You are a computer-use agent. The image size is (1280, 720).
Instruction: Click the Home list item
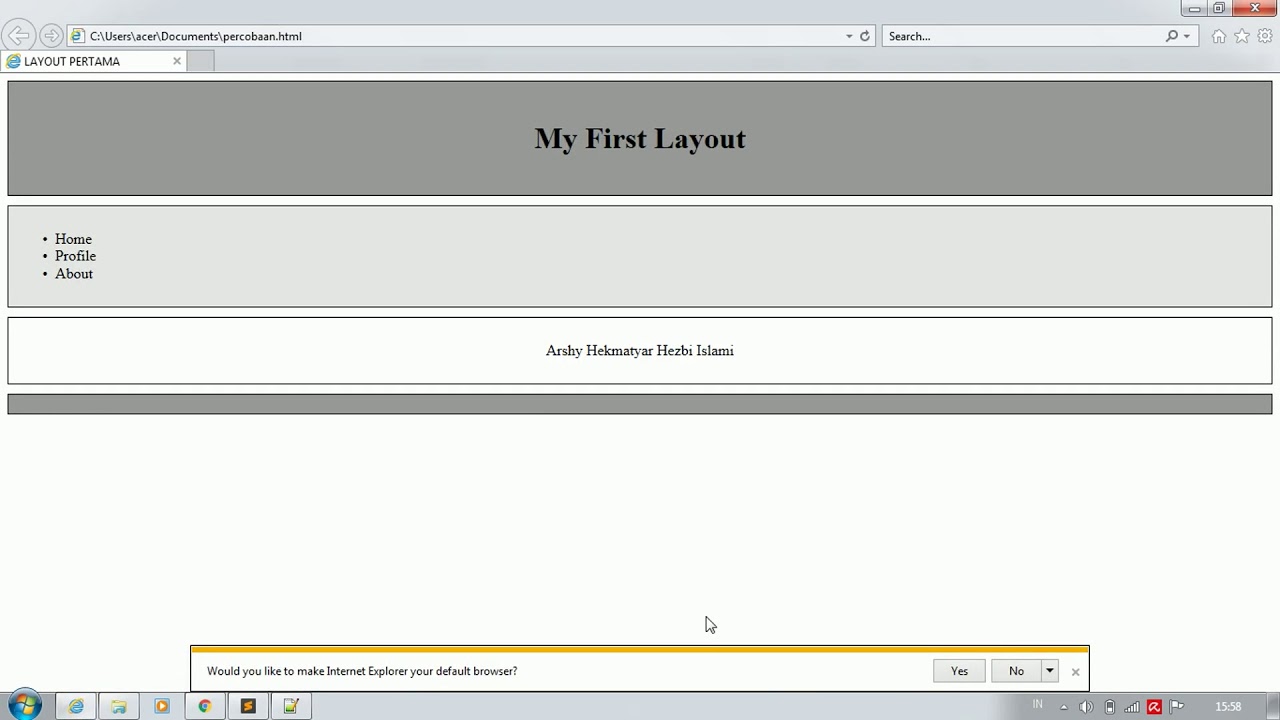coord(73,239)
